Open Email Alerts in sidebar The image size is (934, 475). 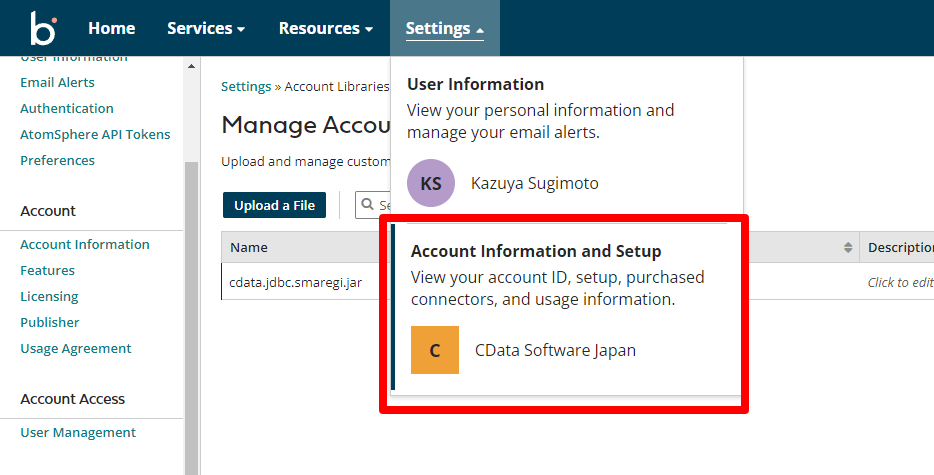pos(57,82)
